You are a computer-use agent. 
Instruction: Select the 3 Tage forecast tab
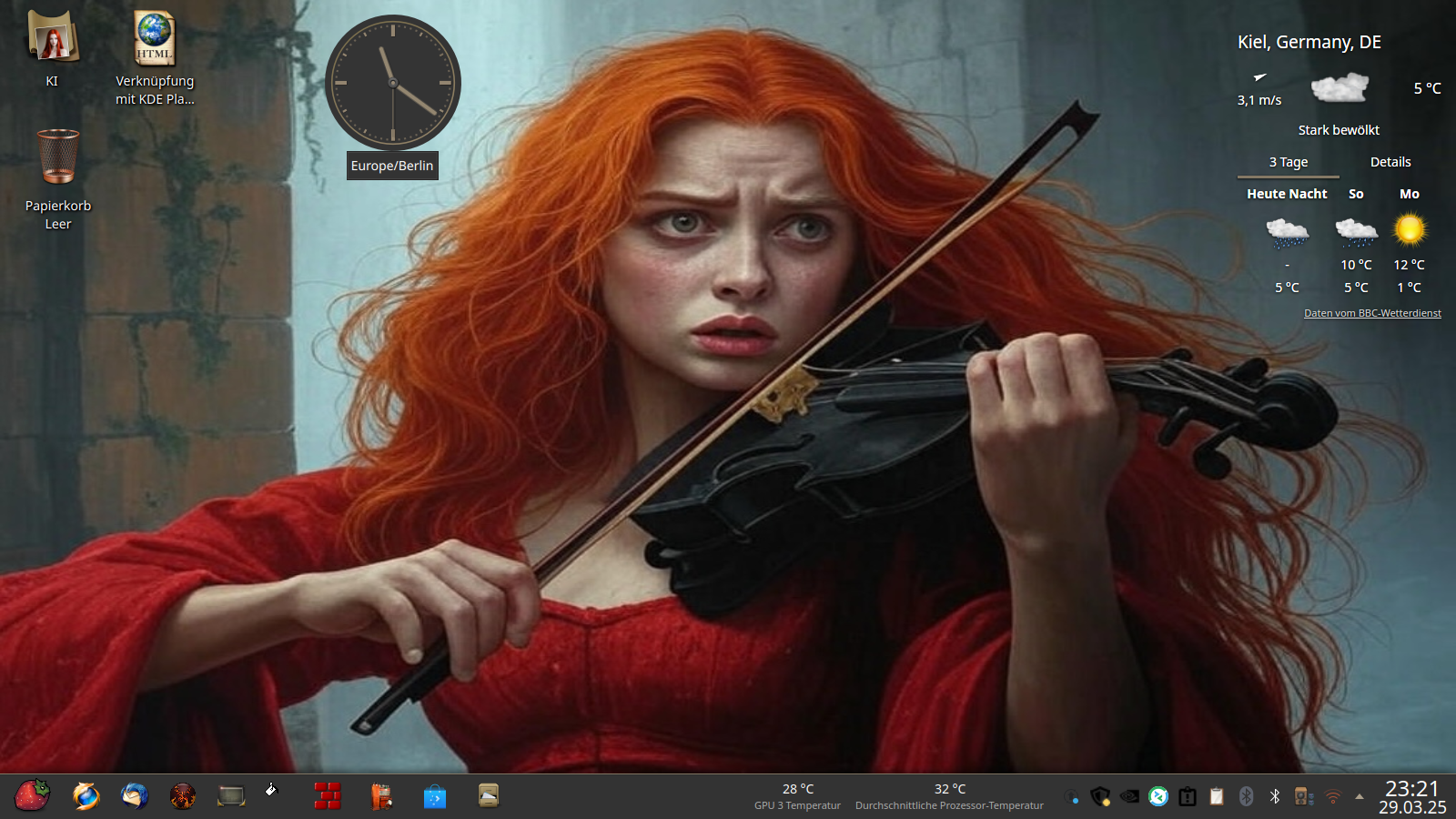(x=1289, y=162)
